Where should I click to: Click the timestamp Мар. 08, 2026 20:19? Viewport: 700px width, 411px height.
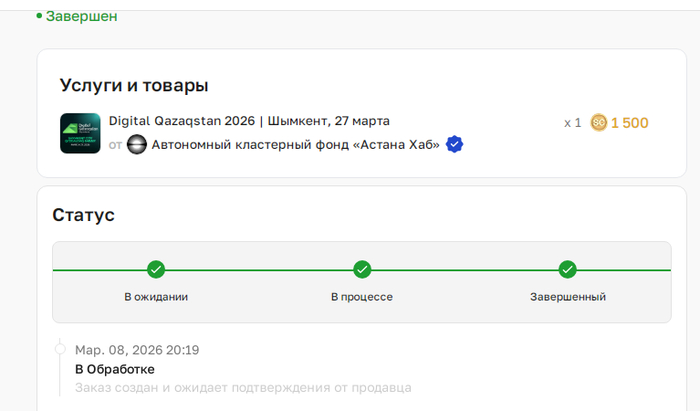click(137, 350)
